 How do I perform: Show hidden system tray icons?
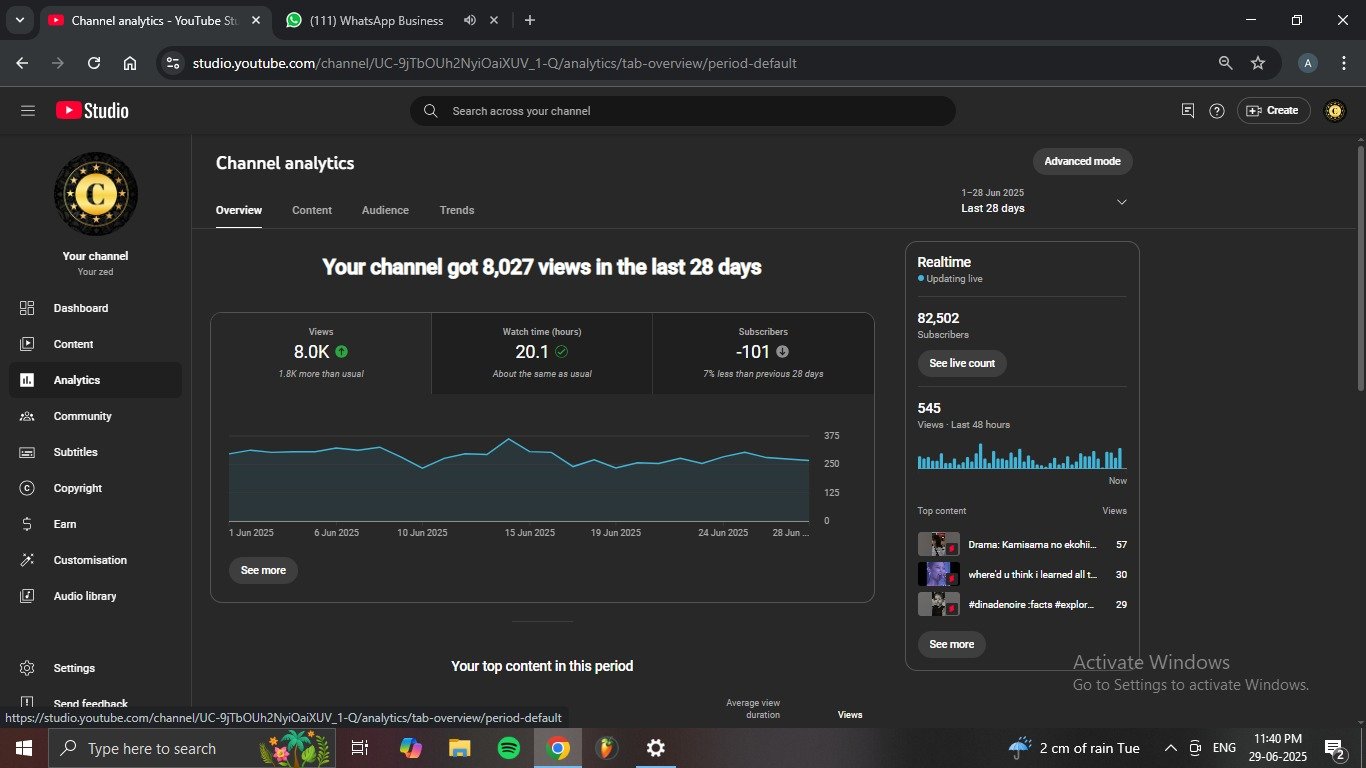click(1171, 748)
